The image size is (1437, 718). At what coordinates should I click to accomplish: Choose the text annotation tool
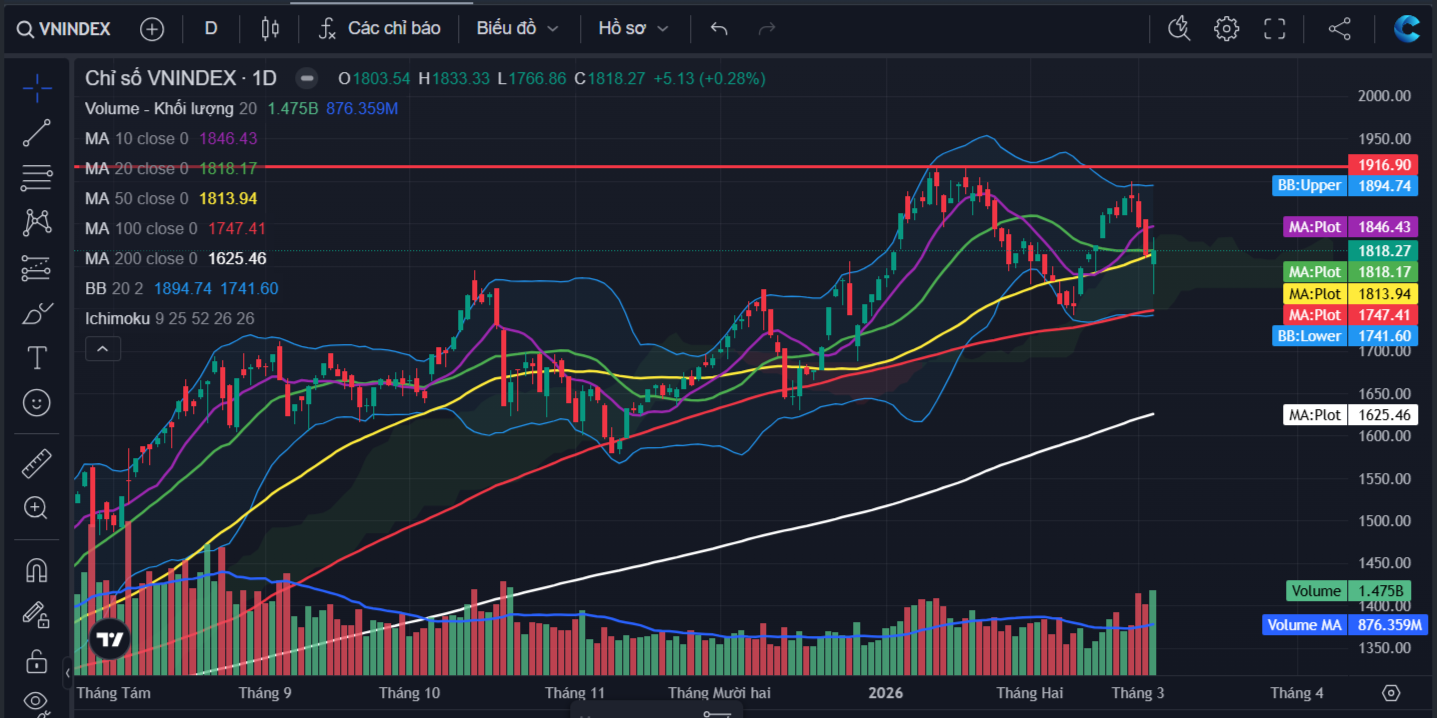point(37,358)
